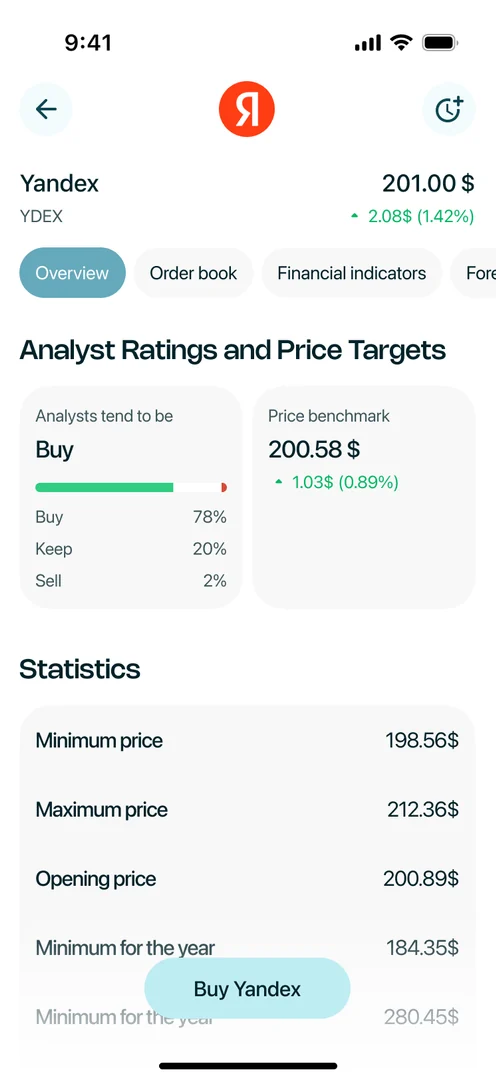Click the red Yandex logo icon
496x1080 pixels.
point(247,109)
